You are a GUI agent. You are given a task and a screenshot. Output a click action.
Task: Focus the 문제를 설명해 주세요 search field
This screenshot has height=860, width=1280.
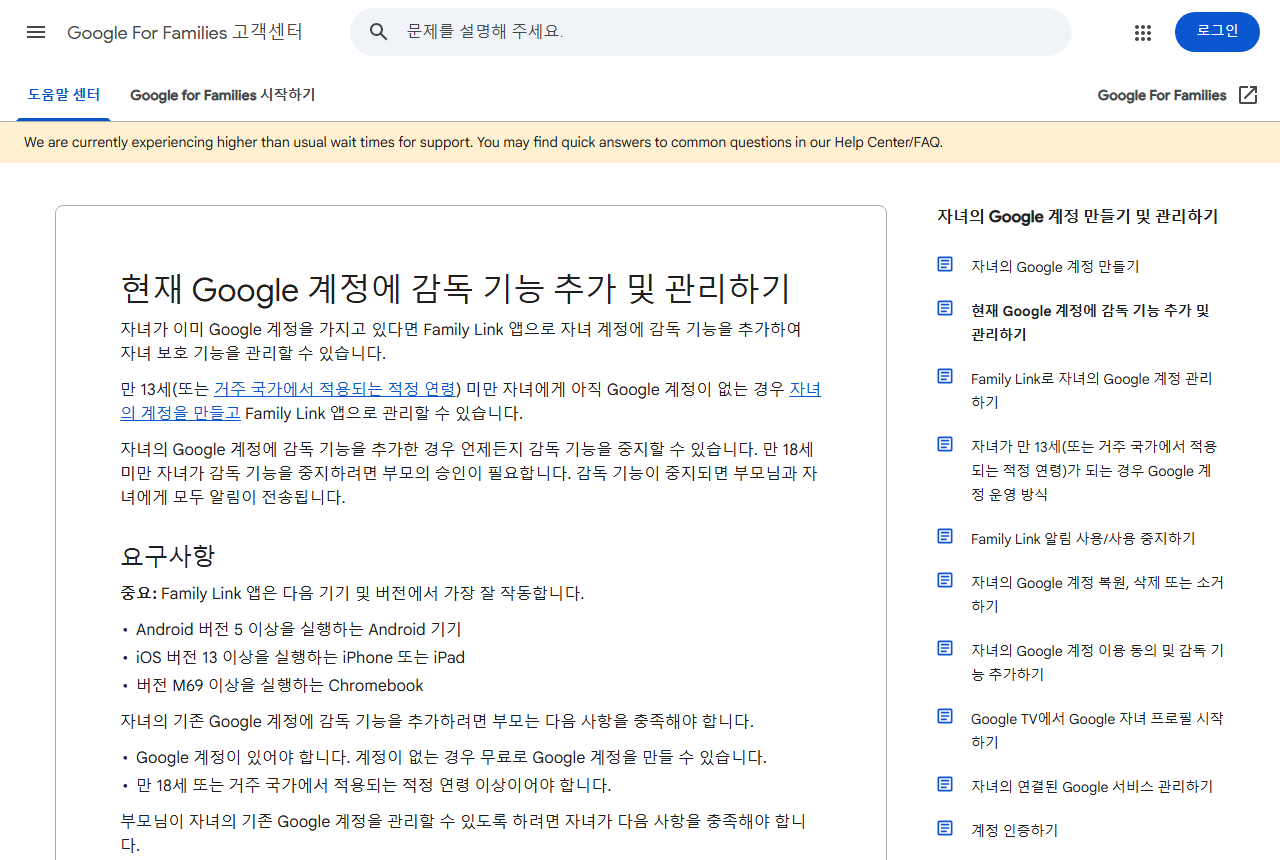click(710, 32)
